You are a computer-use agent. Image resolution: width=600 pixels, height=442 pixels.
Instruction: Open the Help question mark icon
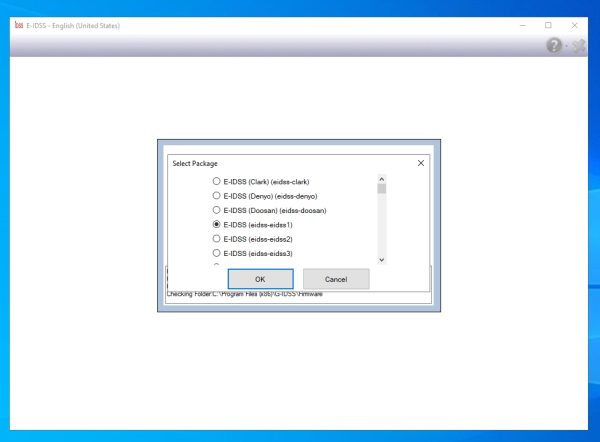pos(554,46)
